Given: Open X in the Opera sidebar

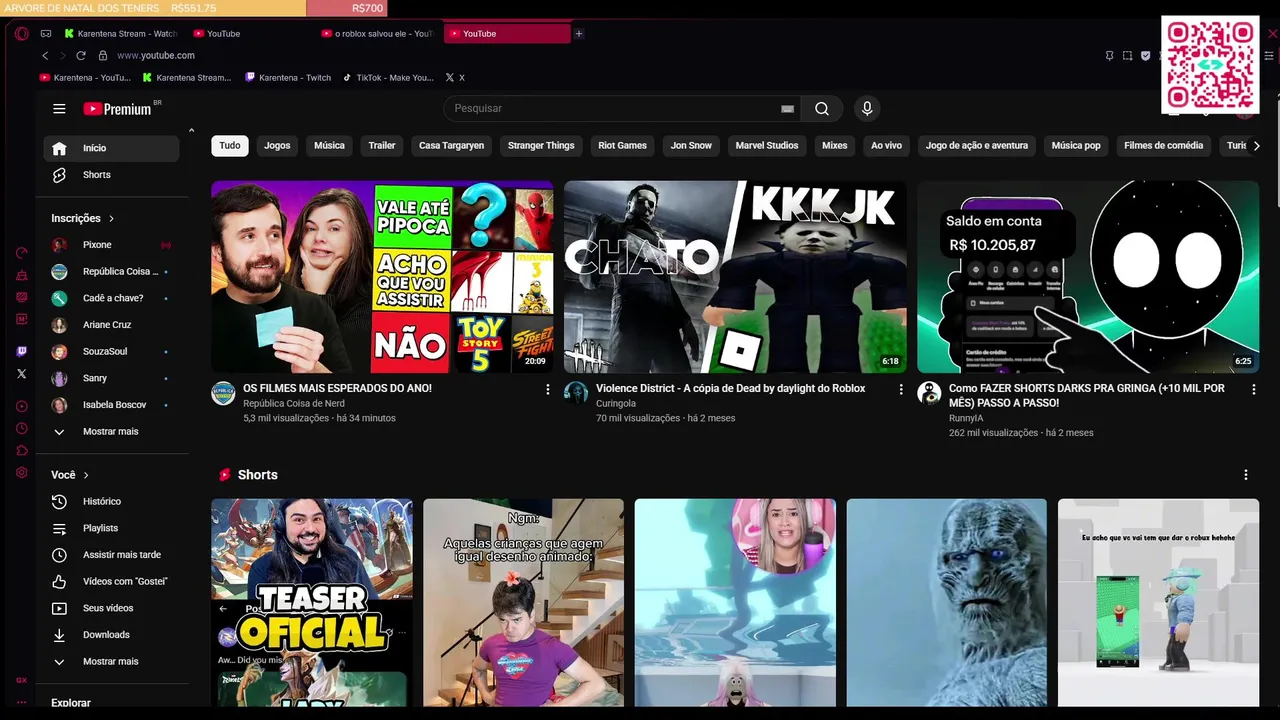Looking at the screenshot, I should pos(22,374).
